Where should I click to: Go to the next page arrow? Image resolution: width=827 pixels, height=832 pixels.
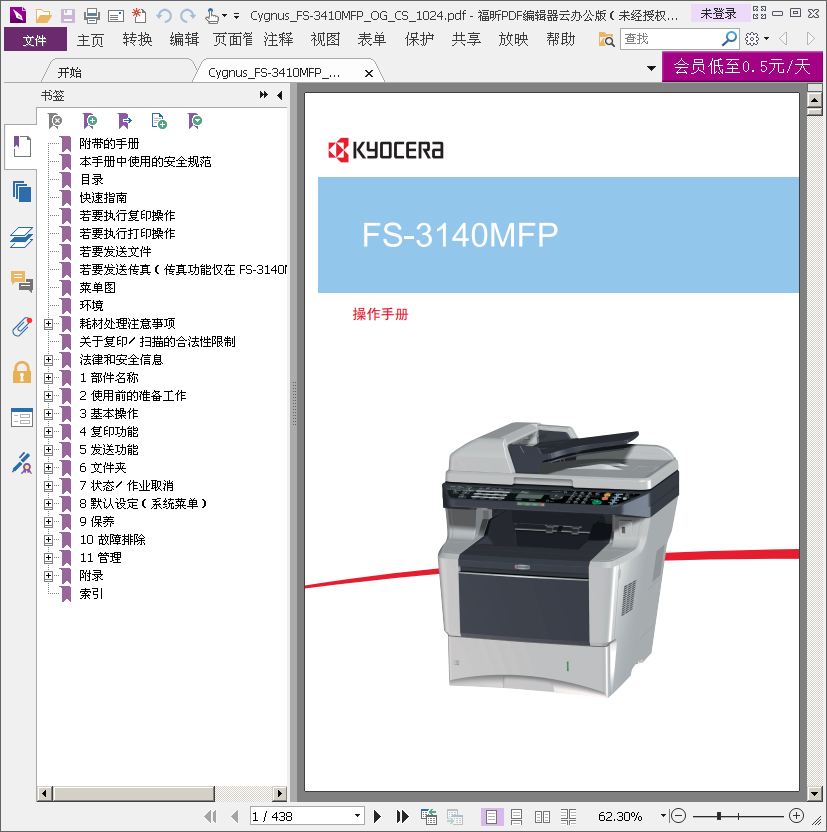tap(377, 816)
